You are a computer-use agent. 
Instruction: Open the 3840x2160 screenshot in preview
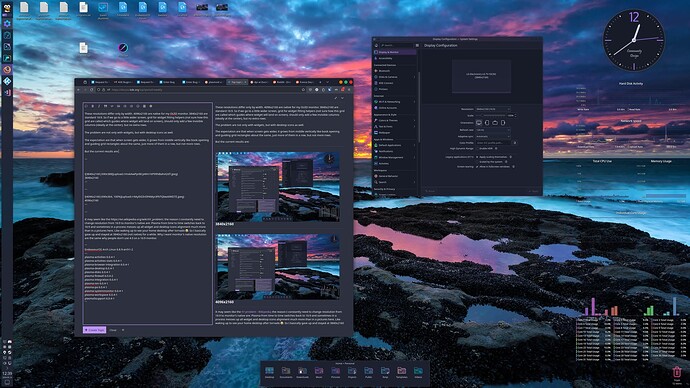pyautogui.click(x=278, y=186)
